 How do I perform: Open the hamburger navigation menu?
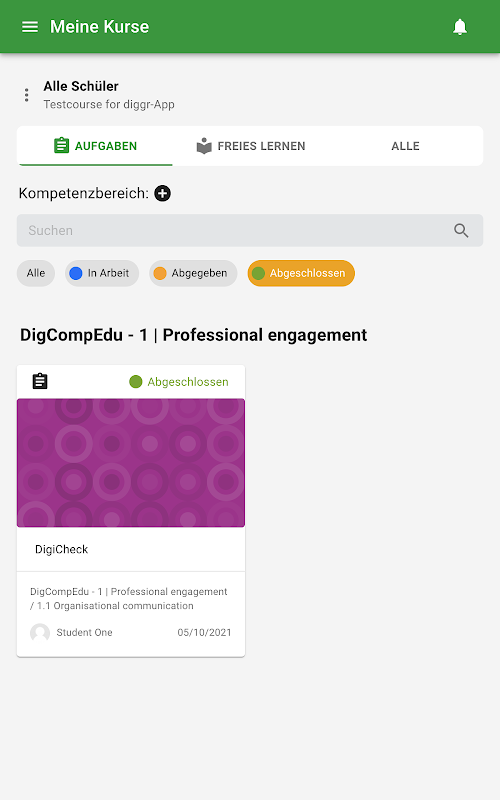click(x=30, y=27)
